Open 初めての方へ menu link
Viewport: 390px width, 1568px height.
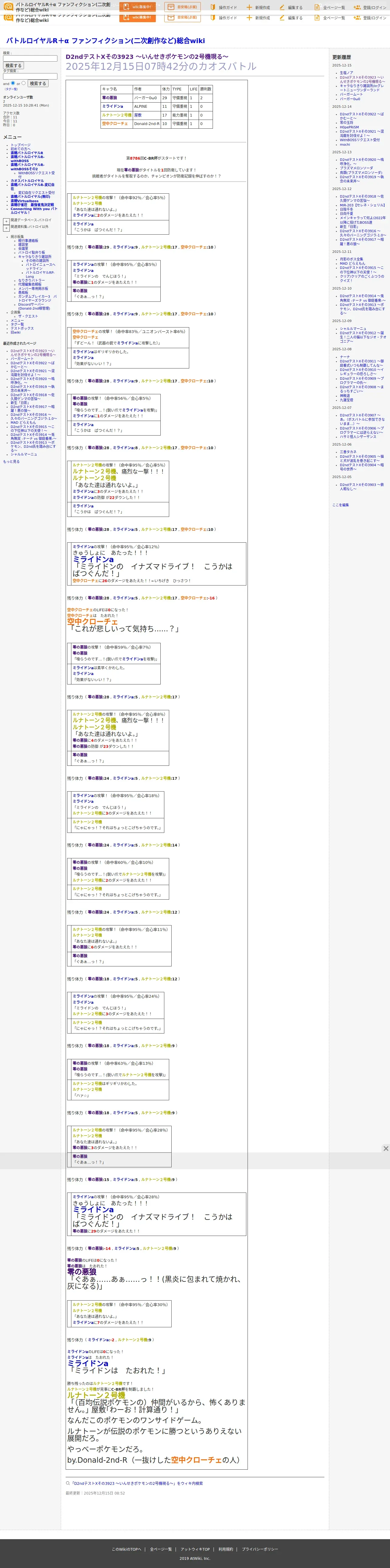(x=20, y=149)
